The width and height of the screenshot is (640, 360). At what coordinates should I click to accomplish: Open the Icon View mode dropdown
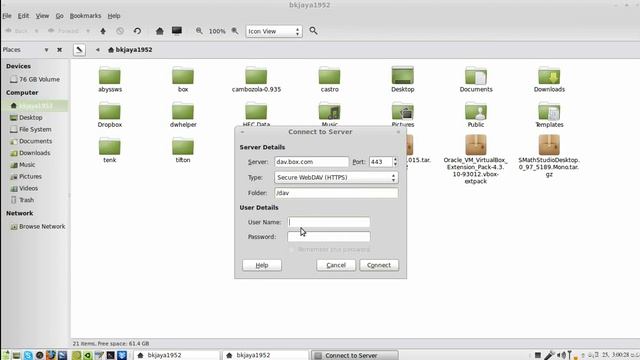tap(274, 31)
